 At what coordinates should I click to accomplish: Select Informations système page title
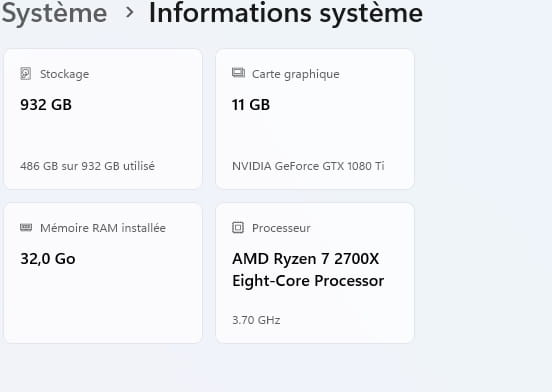286,13
